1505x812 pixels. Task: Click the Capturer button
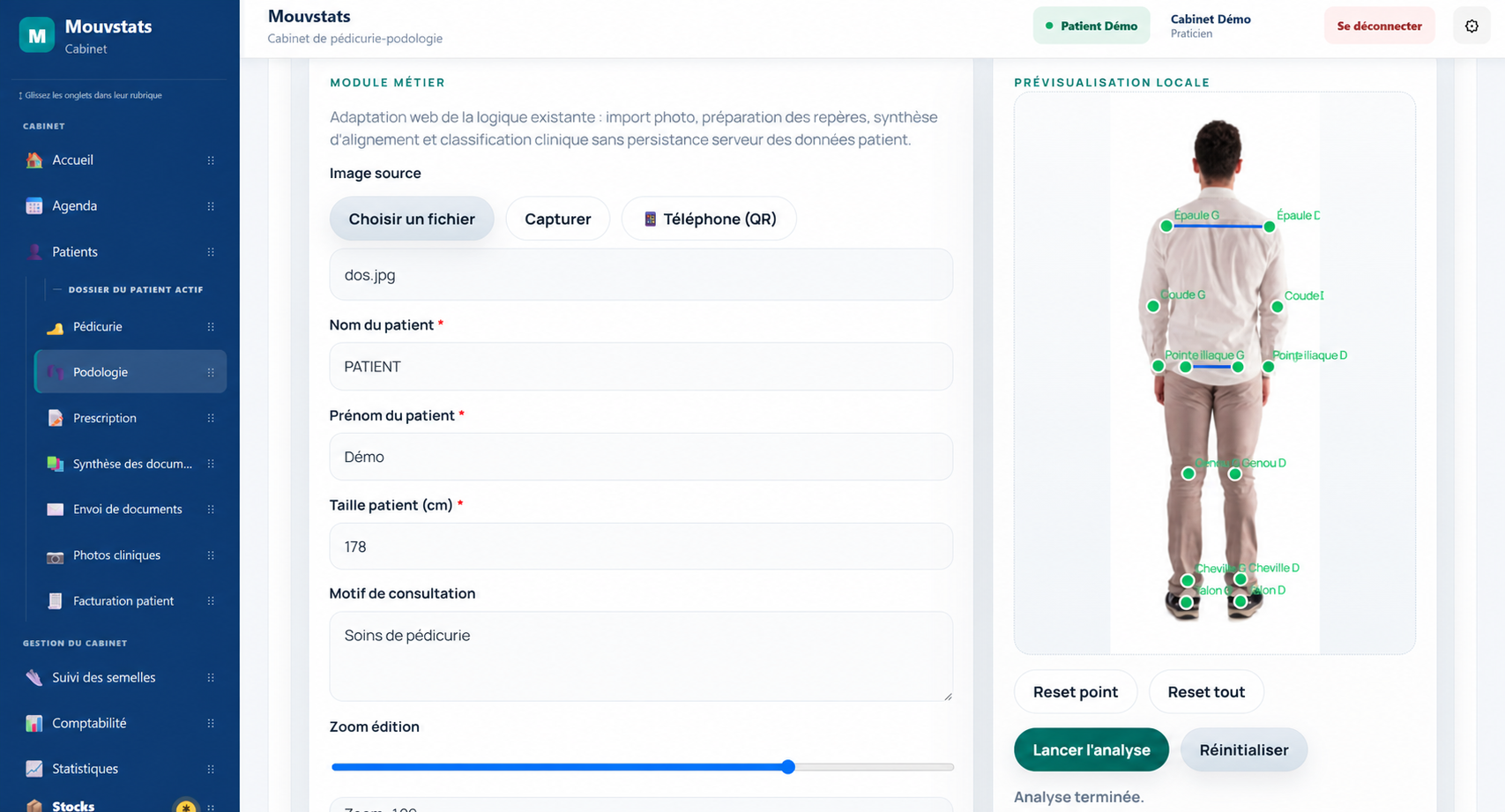pyautogui.click(x=558, y=219)
